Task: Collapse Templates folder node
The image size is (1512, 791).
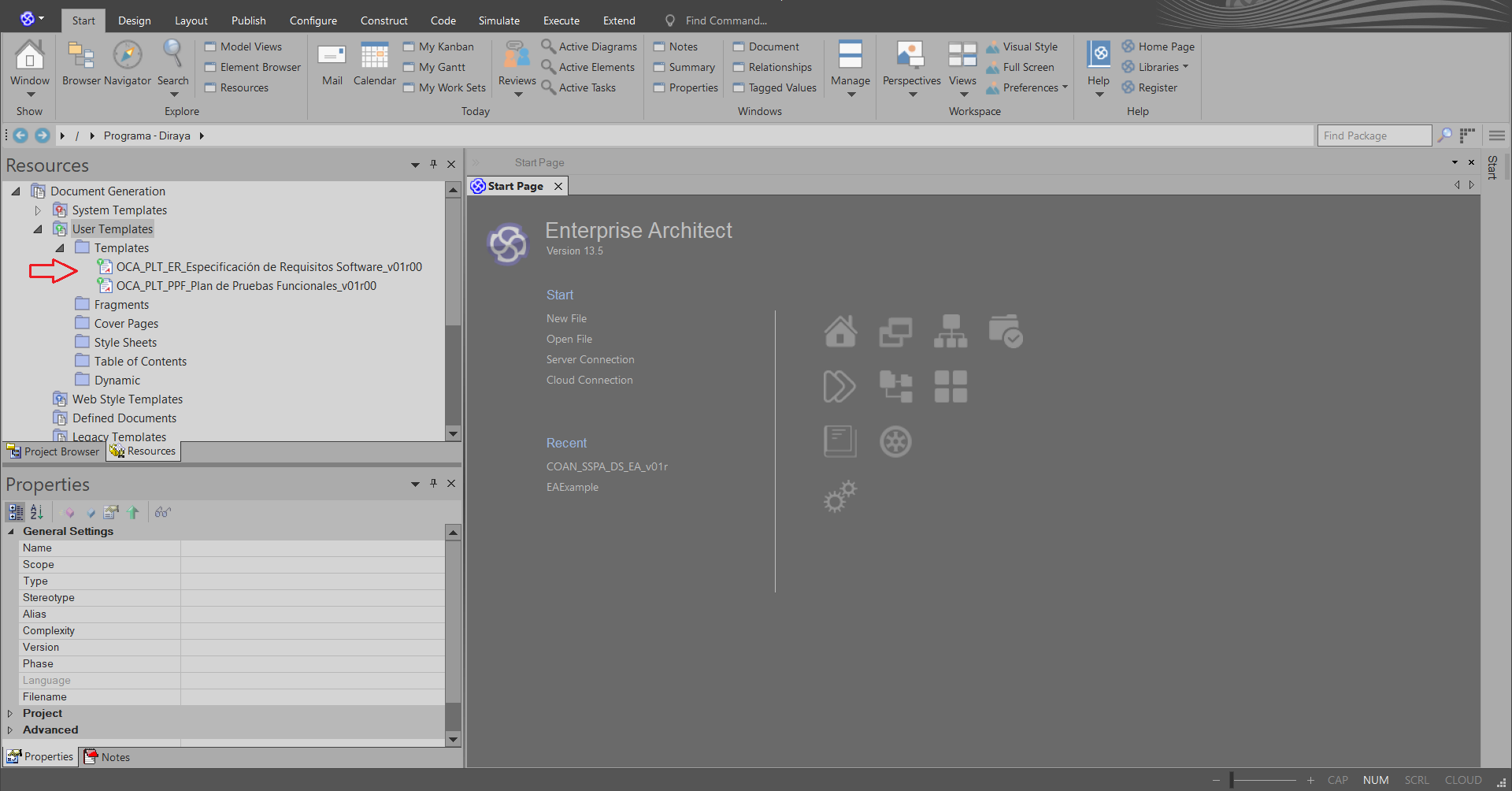Action: tap(60, 248)
